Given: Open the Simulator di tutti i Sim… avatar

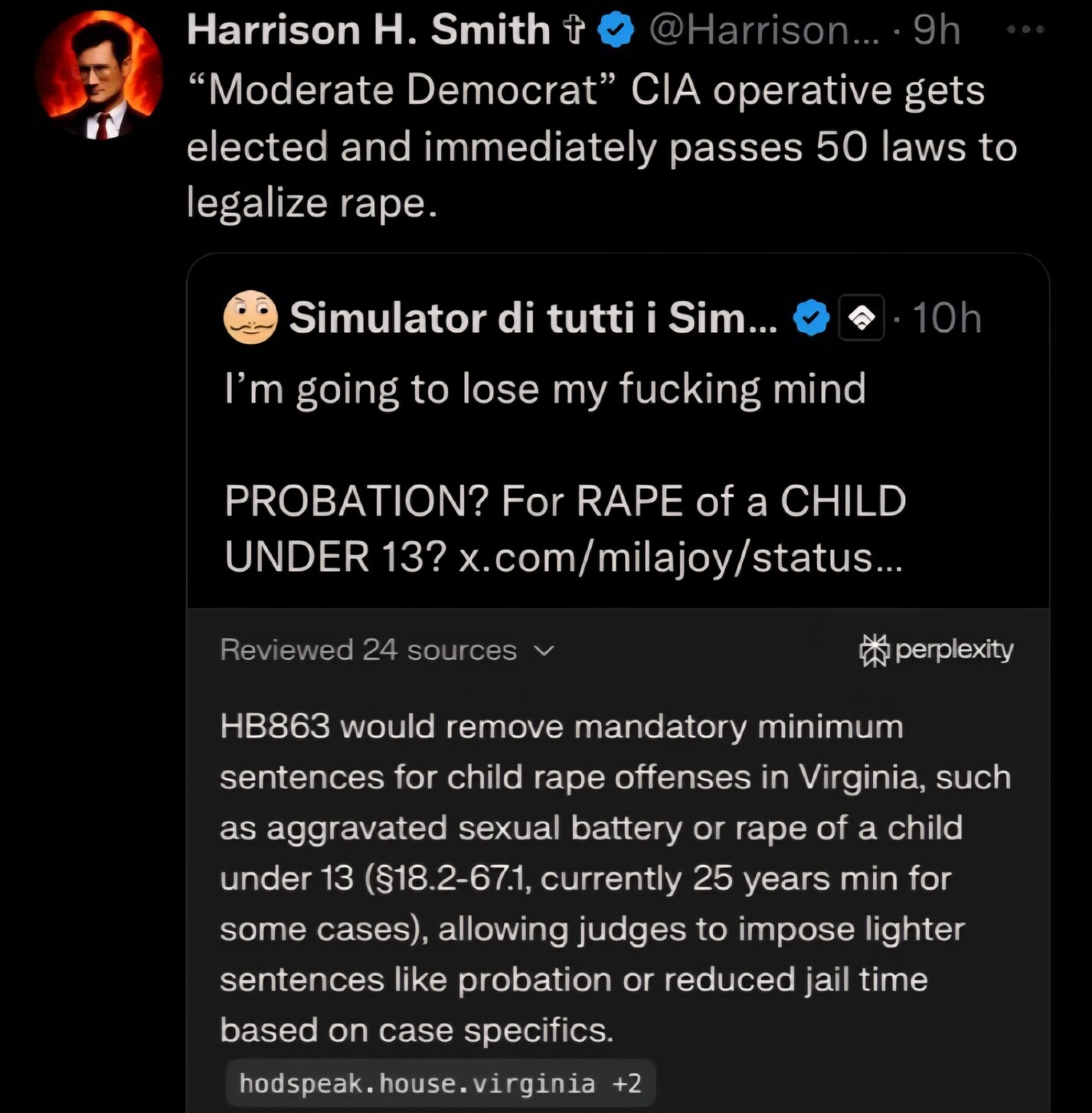Looking at the screenshot, I should [x=250, y=317].
